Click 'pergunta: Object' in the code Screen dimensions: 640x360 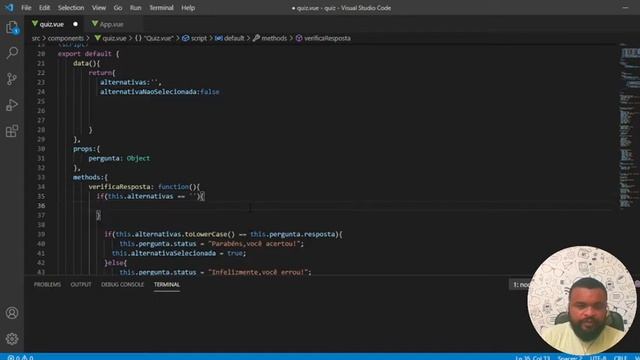(x=119, y=158)
